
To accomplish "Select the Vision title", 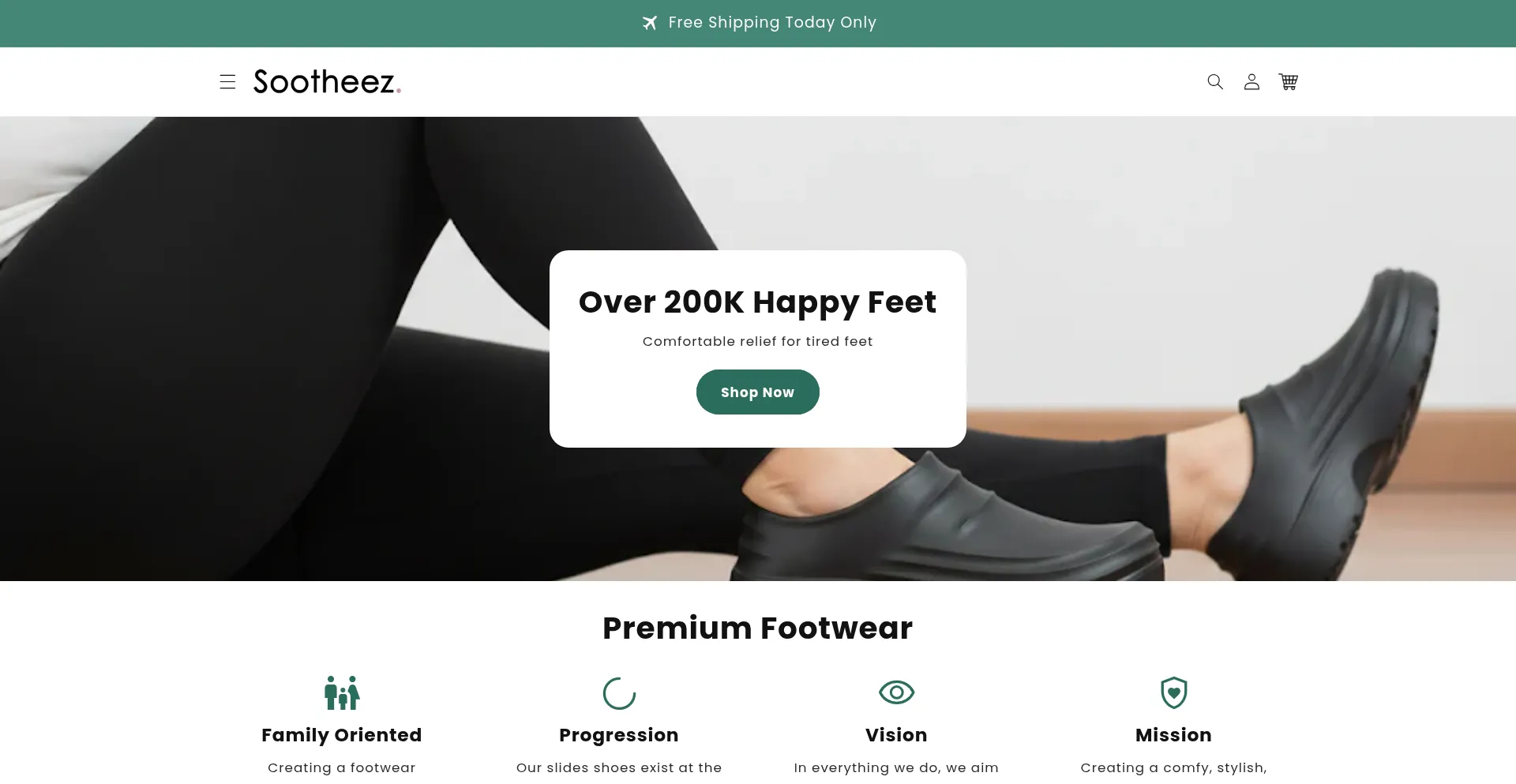I will (x=896, y=735).
